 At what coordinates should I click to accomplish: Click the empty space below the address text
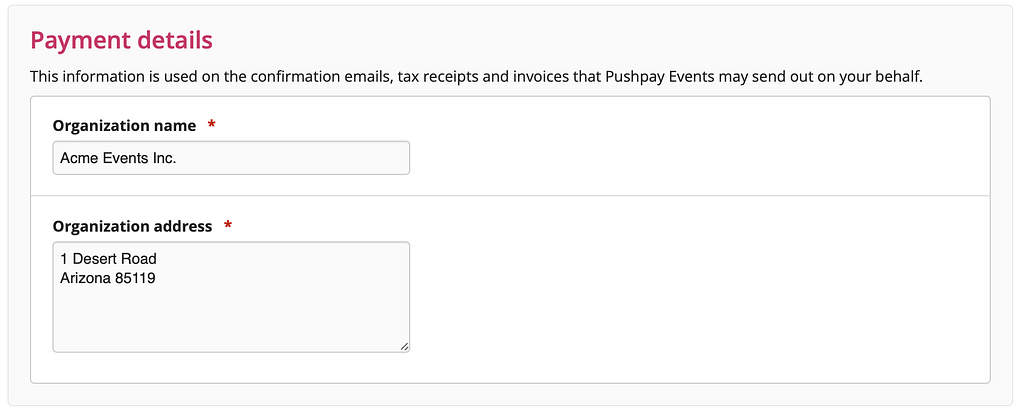(230, 320)
